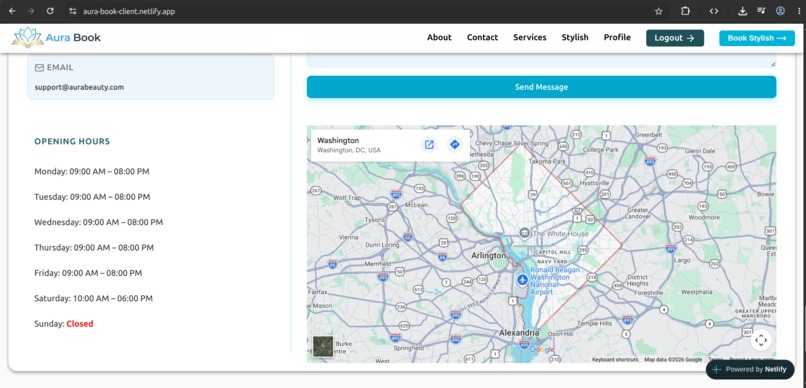
Task: Click the message textarea resize corner field
Action: (773, 64)
